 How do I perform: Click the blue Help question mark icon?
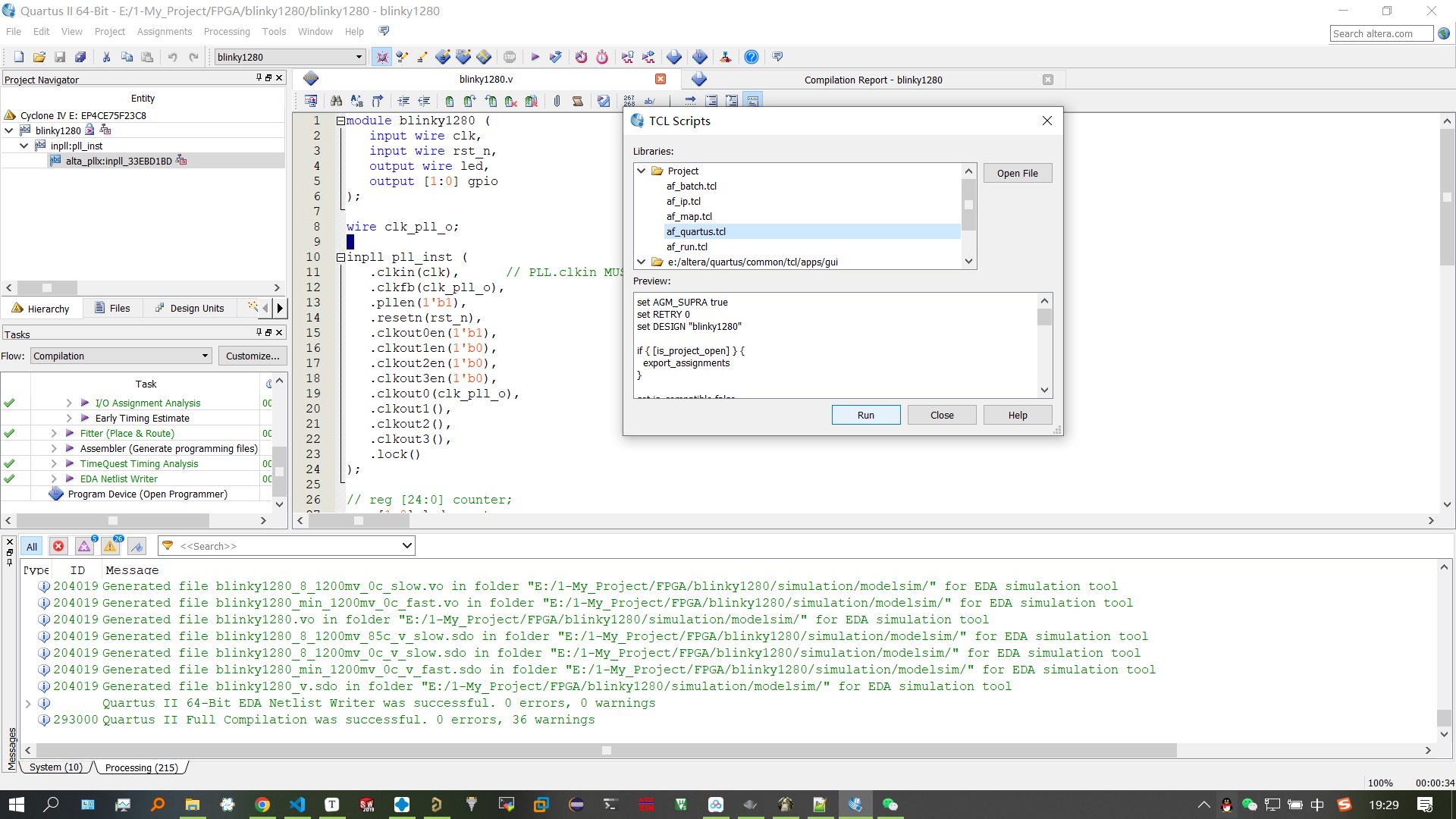click(x=751, y=57)
